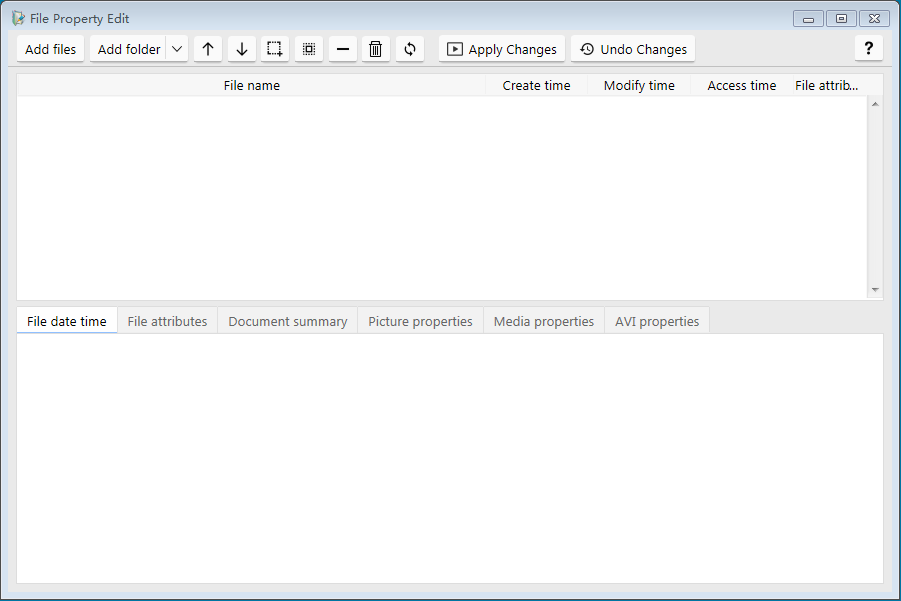
Task: Click the move up arrow icon
Action: pos(207,49)
